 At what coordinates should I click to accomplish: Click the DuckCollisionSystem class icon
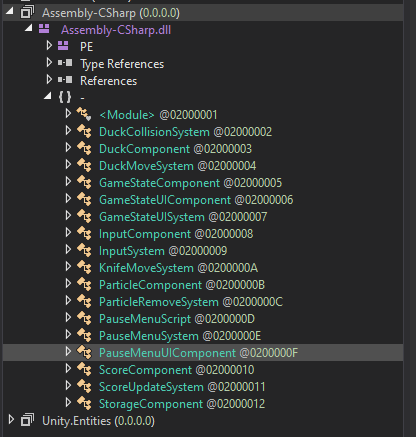pos(84,131)
